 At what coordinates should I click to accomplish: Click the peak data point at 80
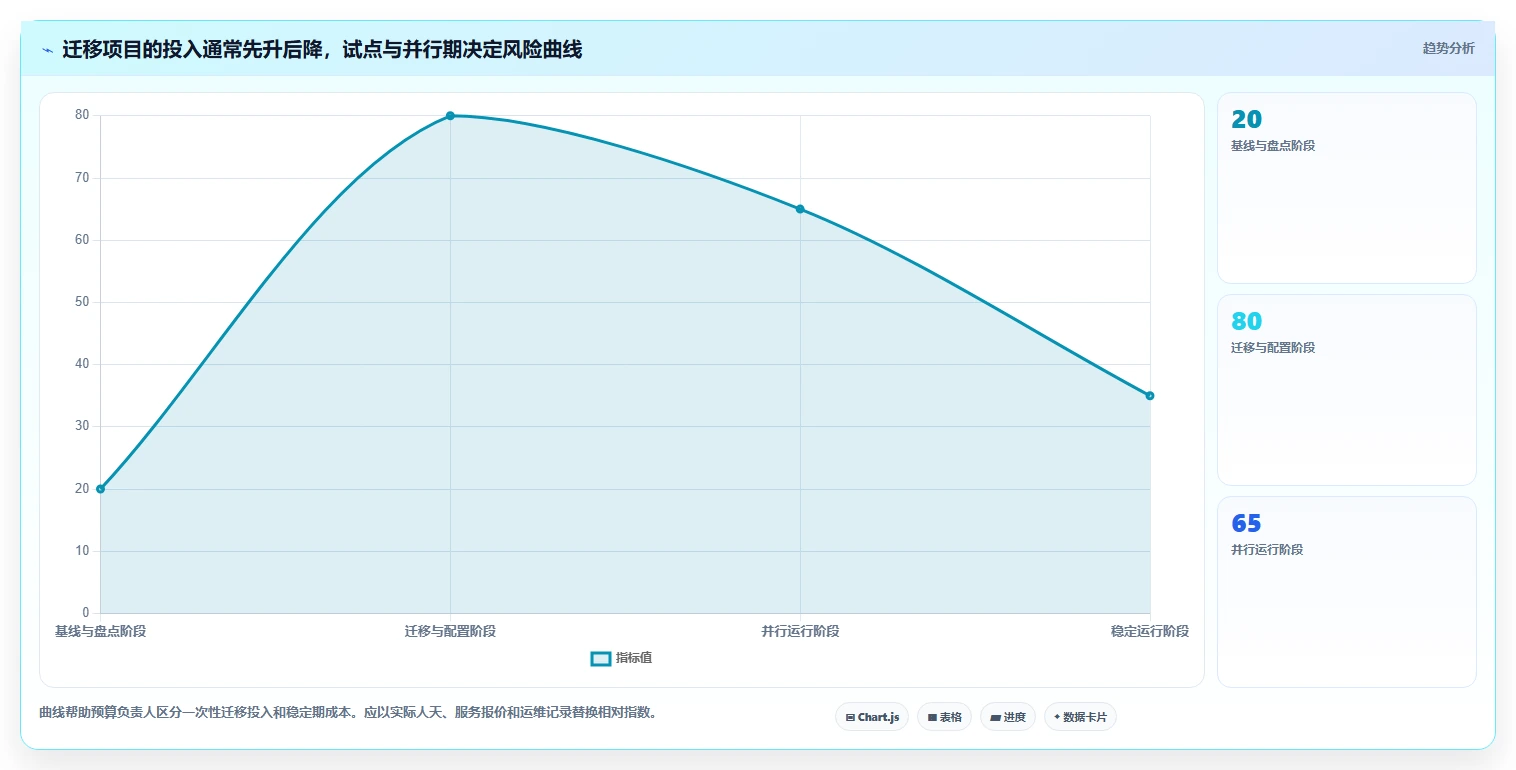pos(450,116)
